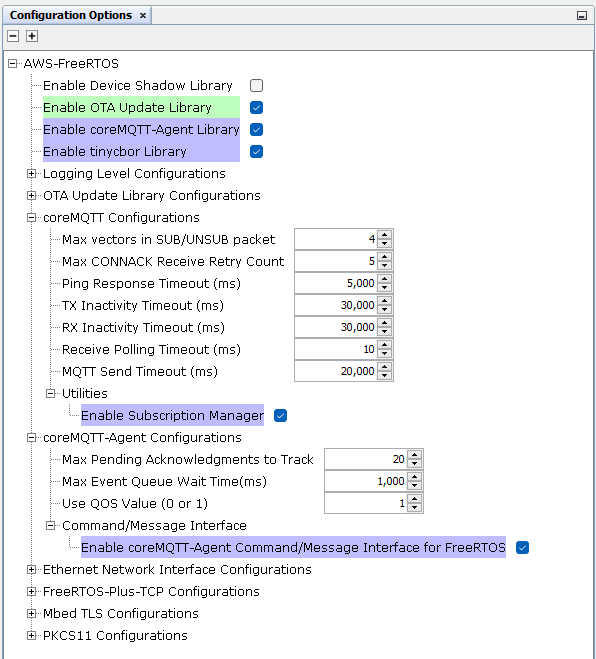Screen dimensions: 596x659
Task: Select the Configuration Options tab
Action: (71, 16)
